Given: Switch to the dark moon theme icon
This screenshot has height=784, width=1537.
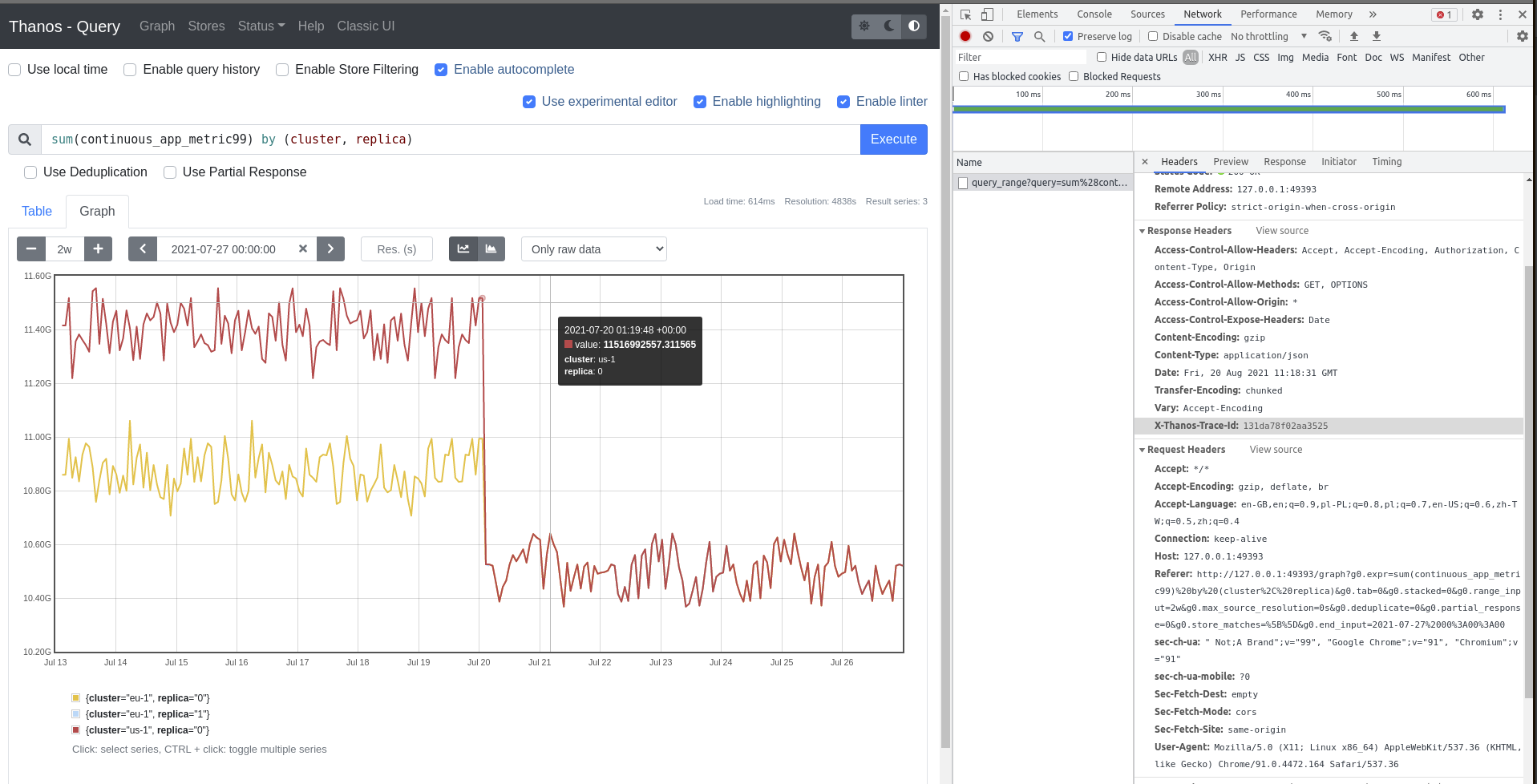Looking at the screenshot, I should [888, 26].
